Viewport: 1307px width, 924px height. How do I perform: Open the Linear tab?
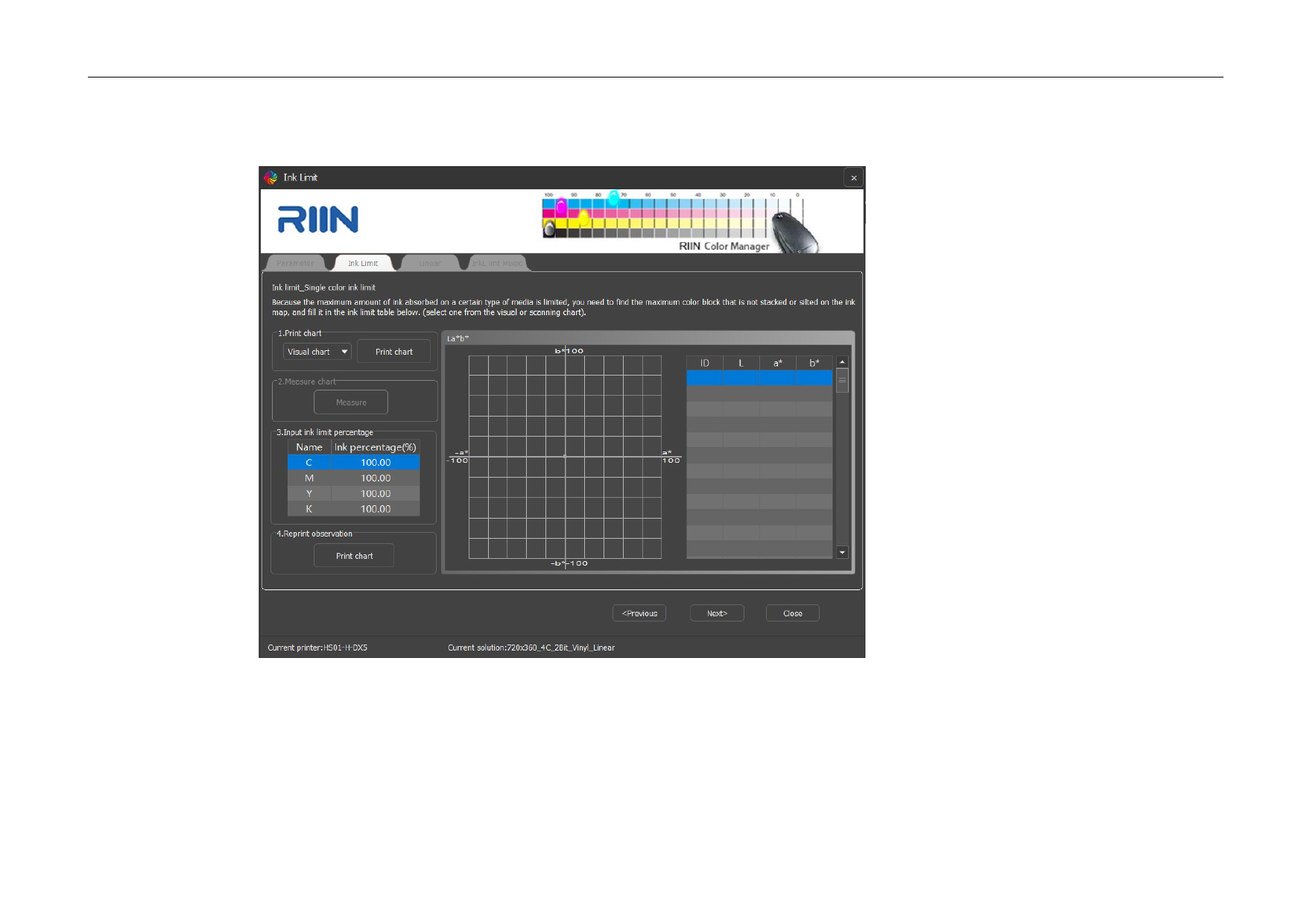point(430,263)
